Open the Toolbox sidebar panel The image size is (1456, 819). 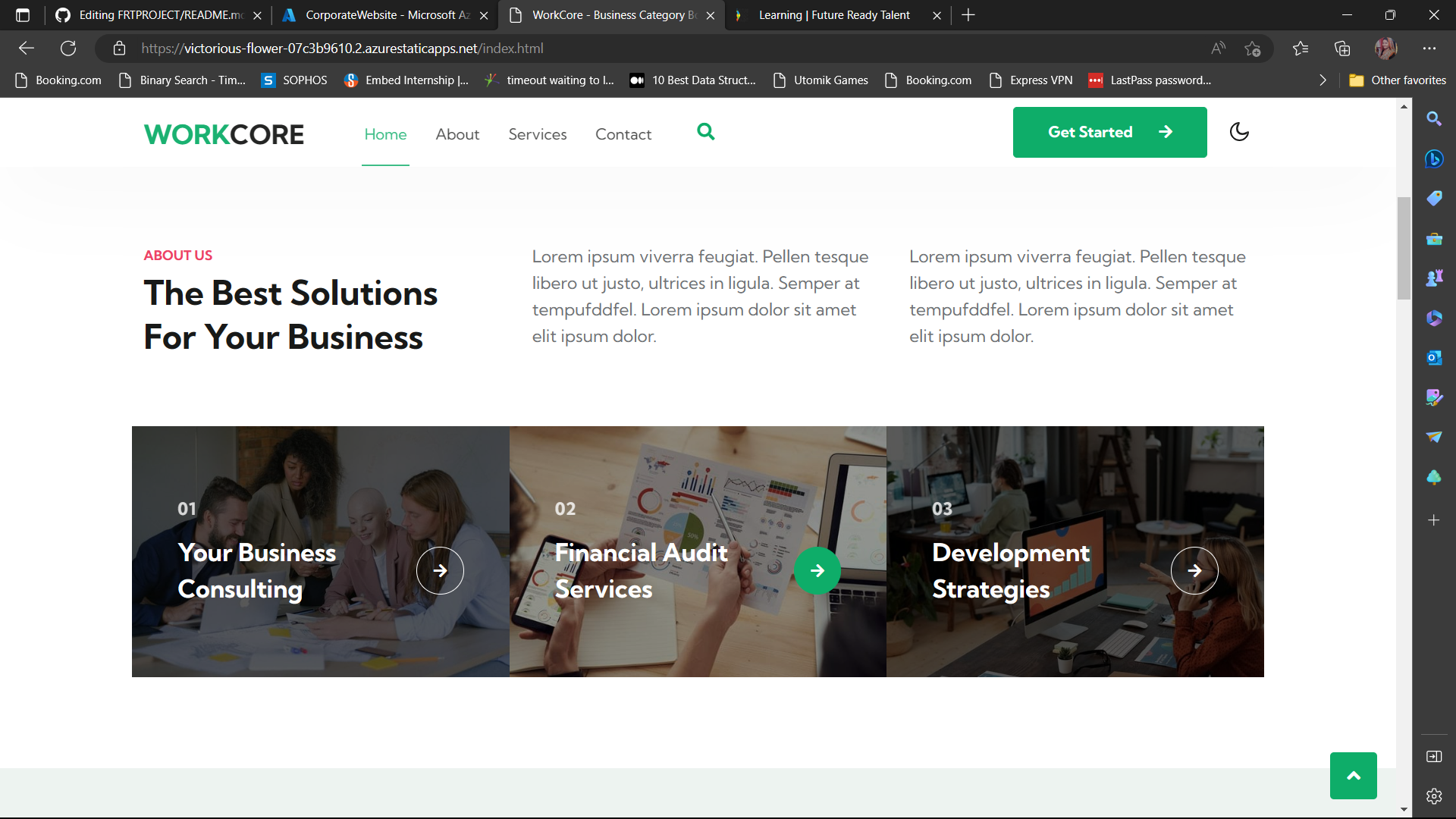(1434, 239)
